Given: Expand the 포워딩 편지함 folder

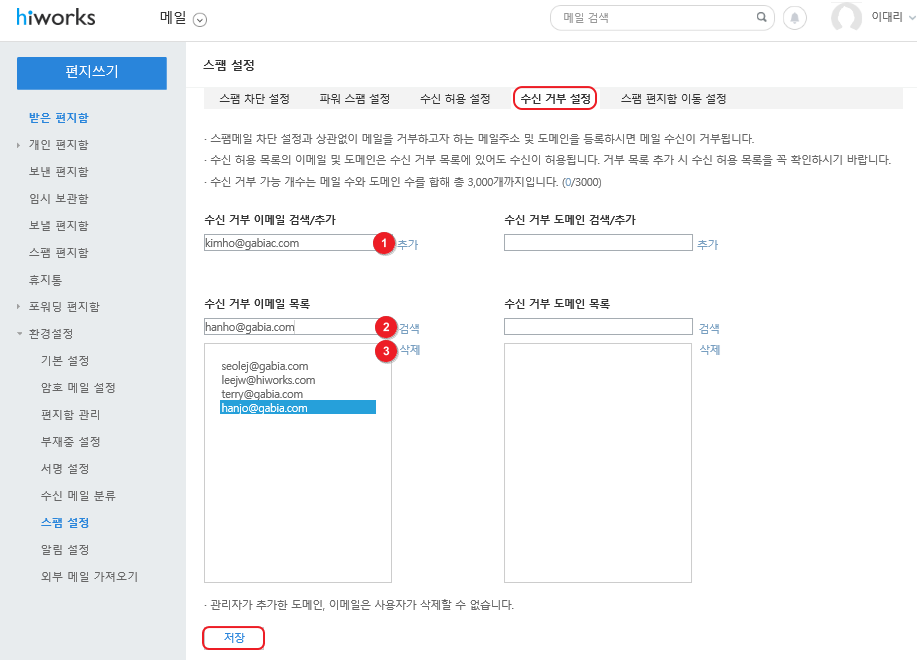Looking at the screenshot, I should [x=19, y=307].
